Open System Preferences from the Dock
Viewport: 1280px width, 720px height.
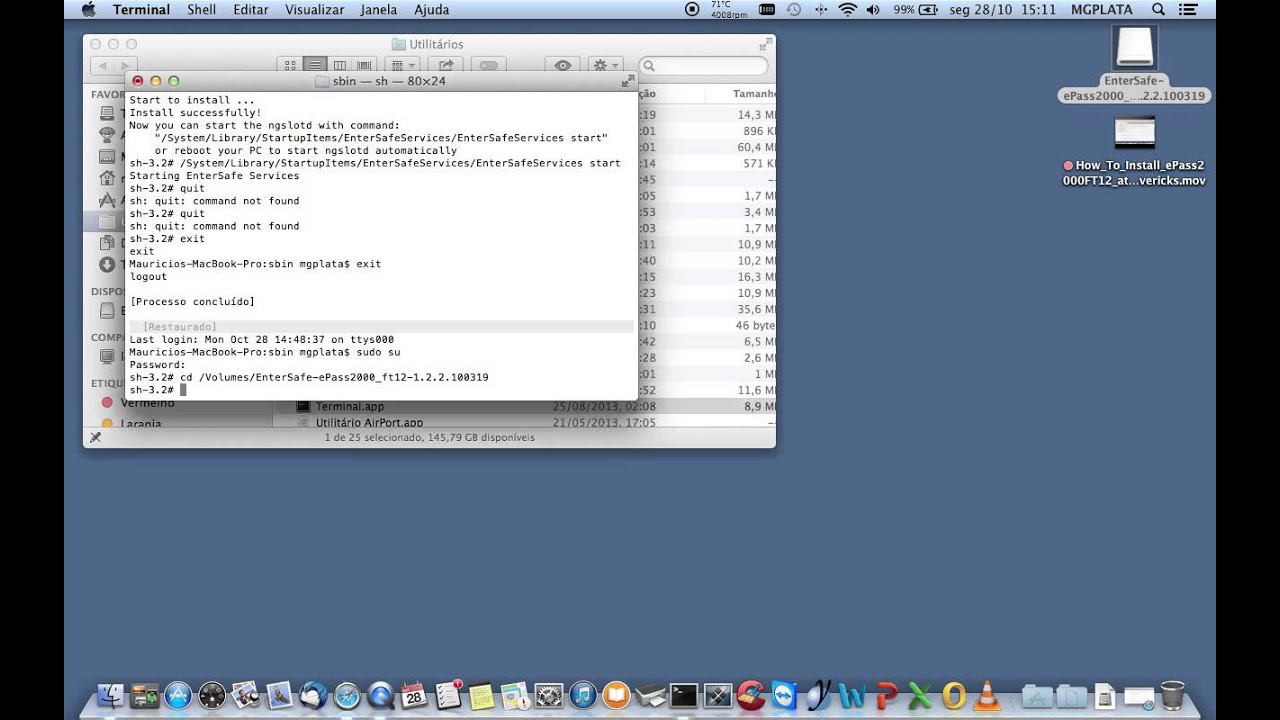549,695
